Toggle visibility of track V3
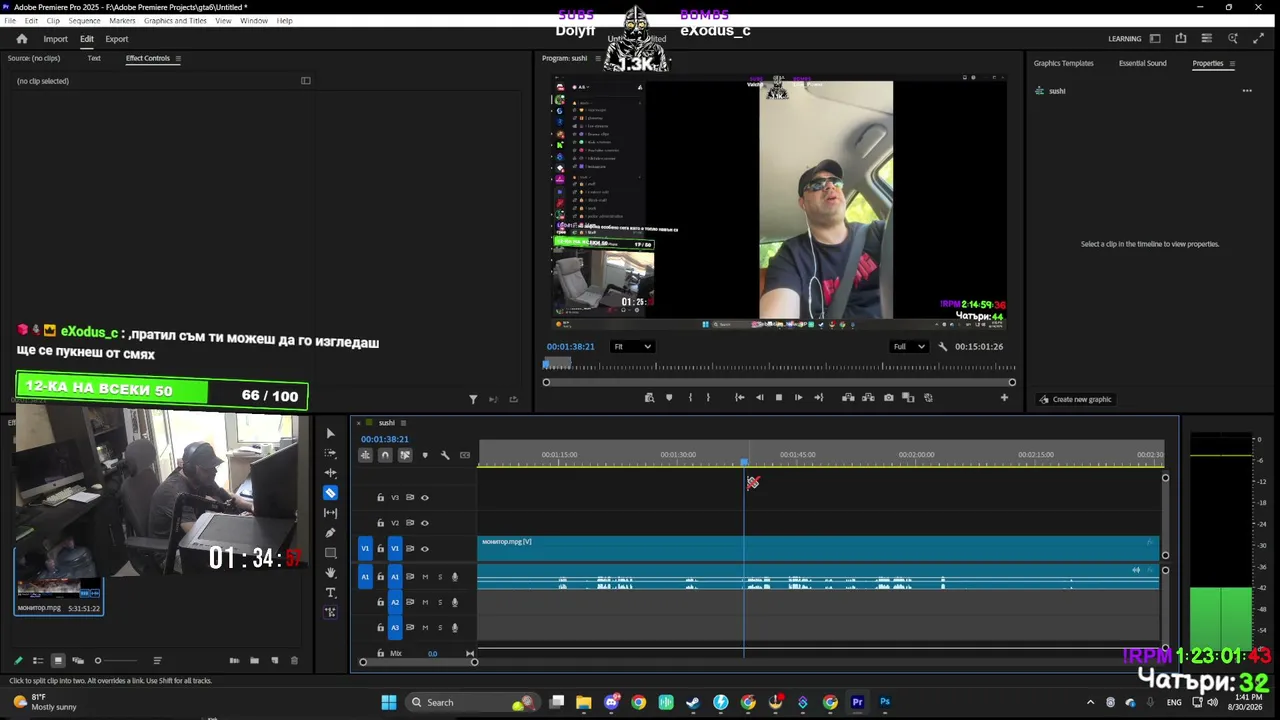The image size is (1280, 720). tap(424, 497)
